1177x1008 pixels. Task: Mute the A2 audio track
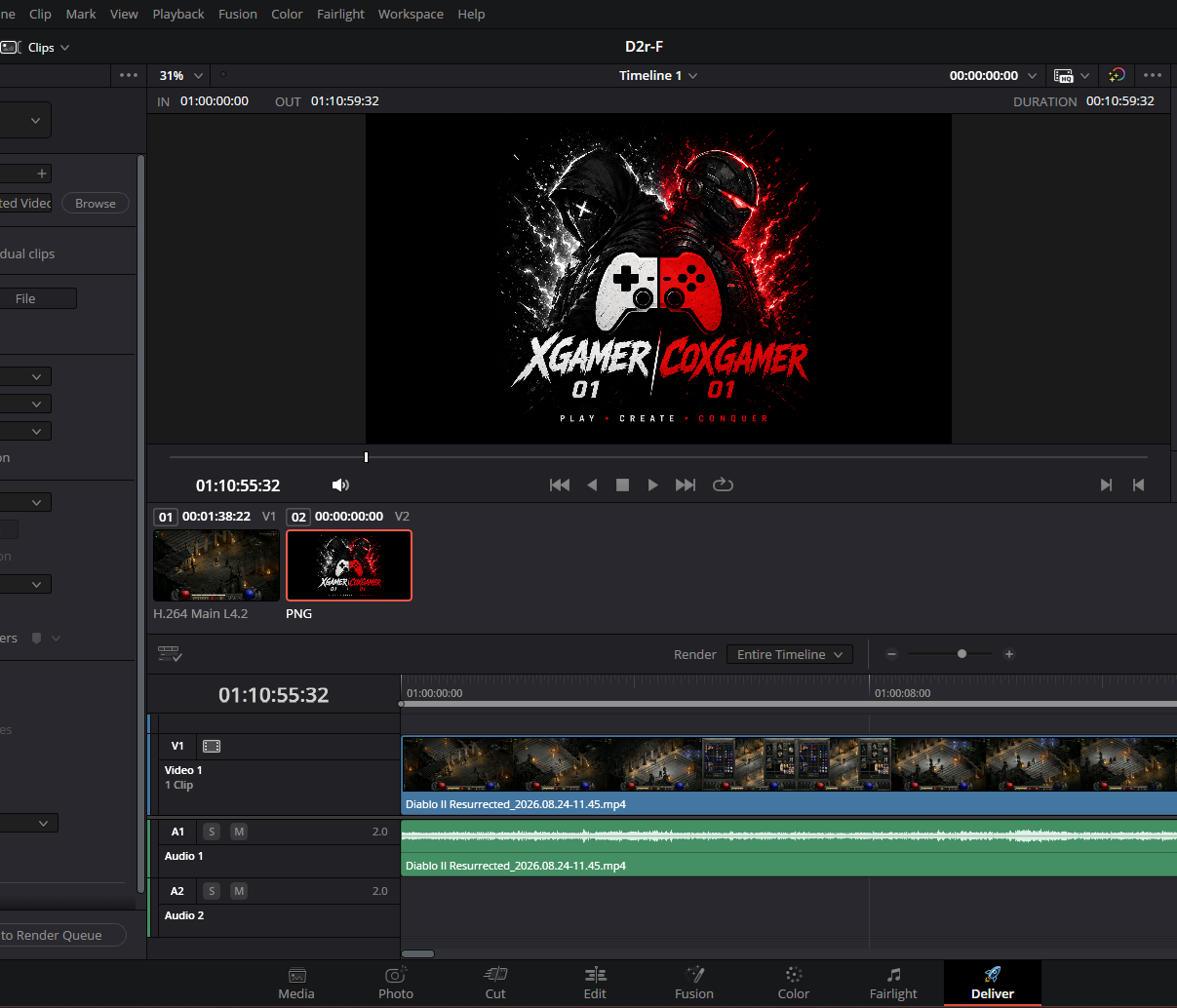(239, 891)
